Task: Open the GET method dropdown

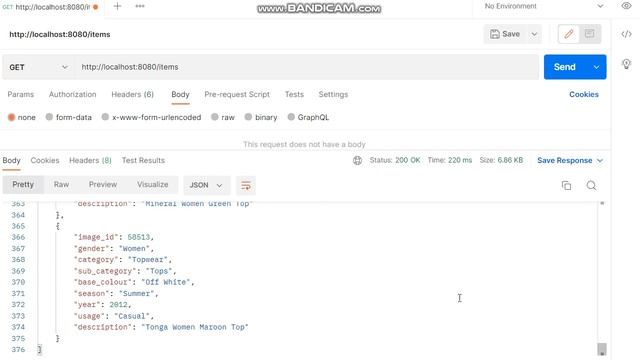Action: pyautogui.click(x=38, y=67)
